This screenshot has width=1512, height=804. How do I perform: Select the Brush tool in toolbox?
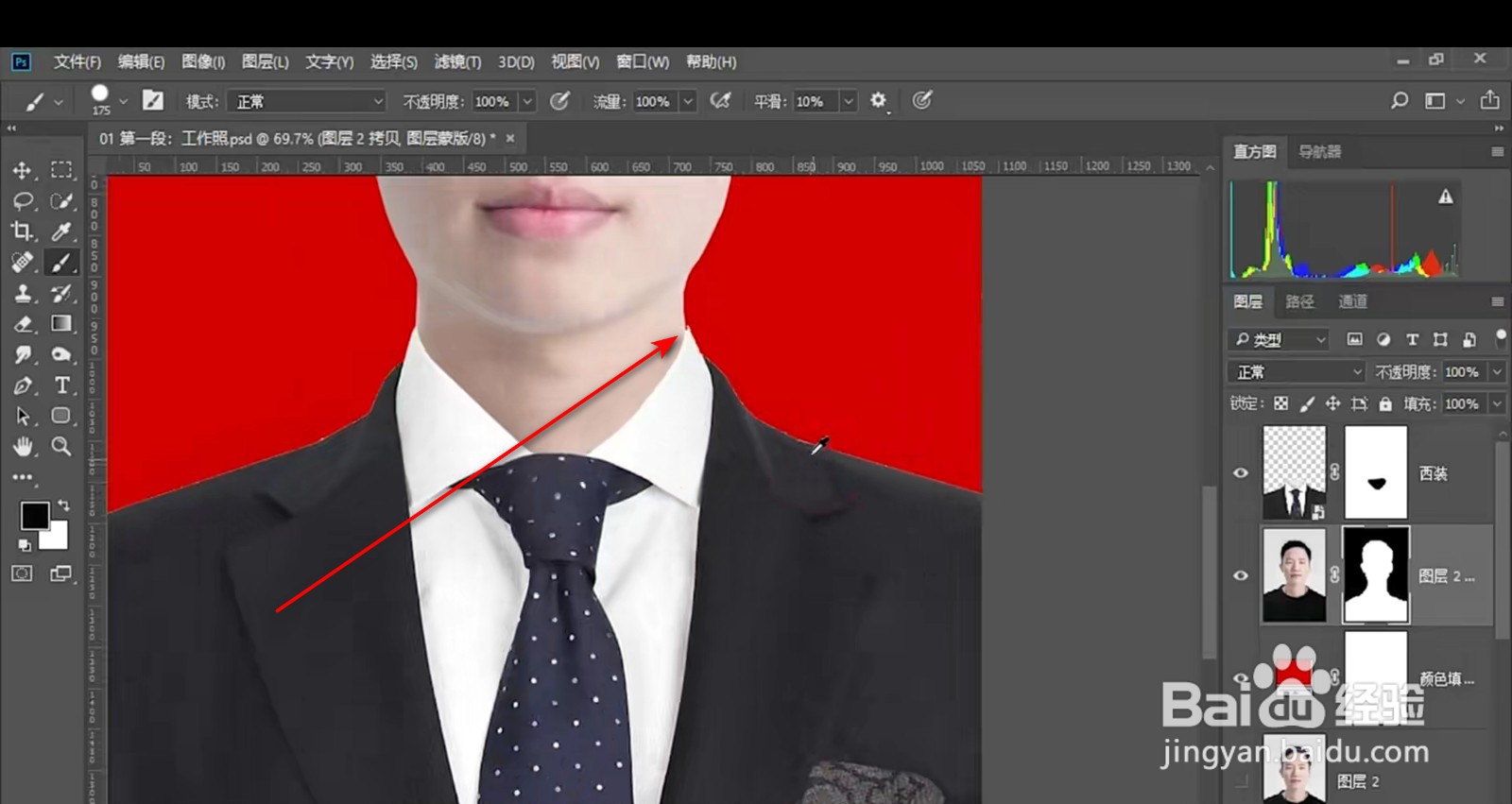(61, 263)
